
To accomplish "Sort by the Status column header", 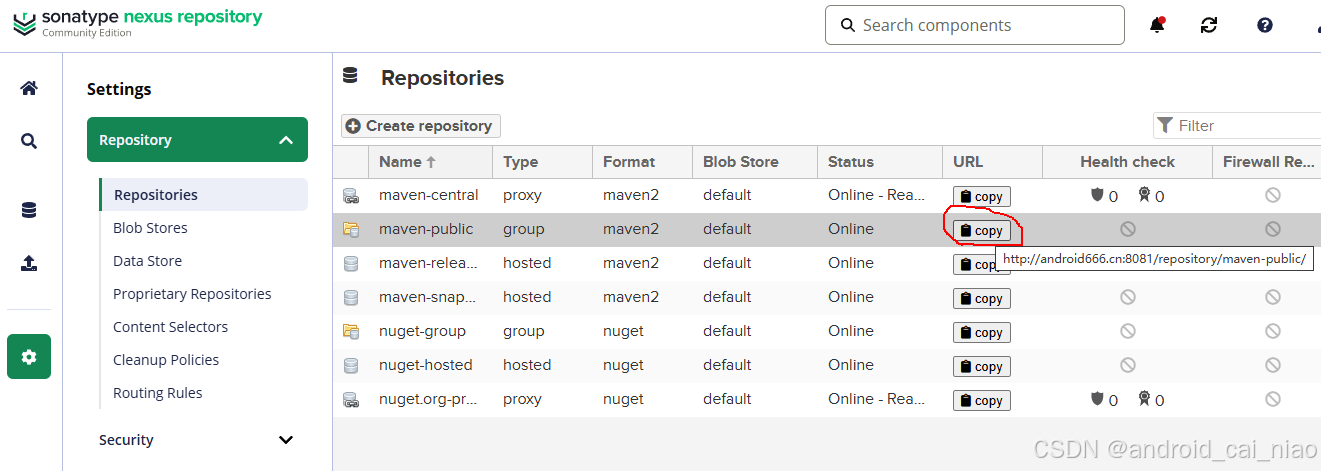I will [879, 161].
